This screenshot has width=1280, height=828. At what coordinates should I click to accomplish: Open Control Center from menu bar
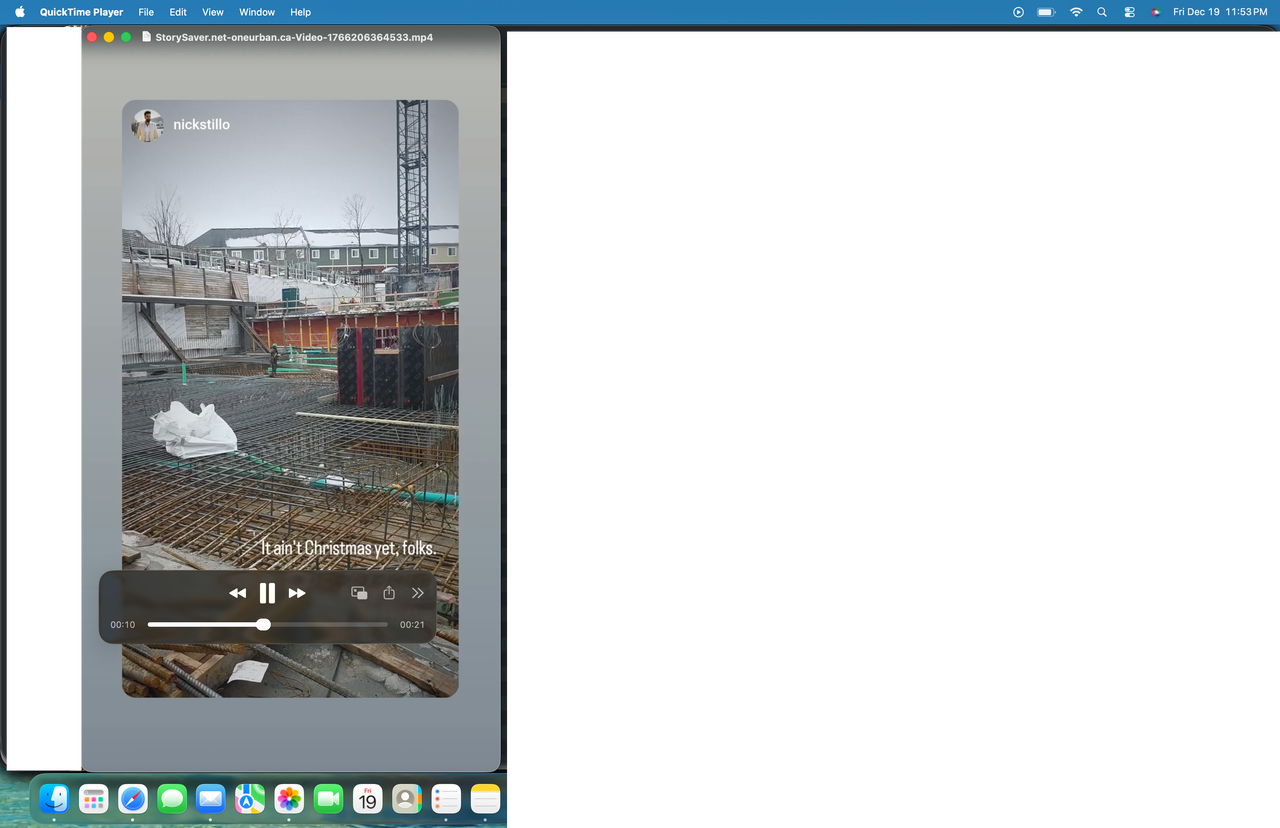click(1129, 12)
